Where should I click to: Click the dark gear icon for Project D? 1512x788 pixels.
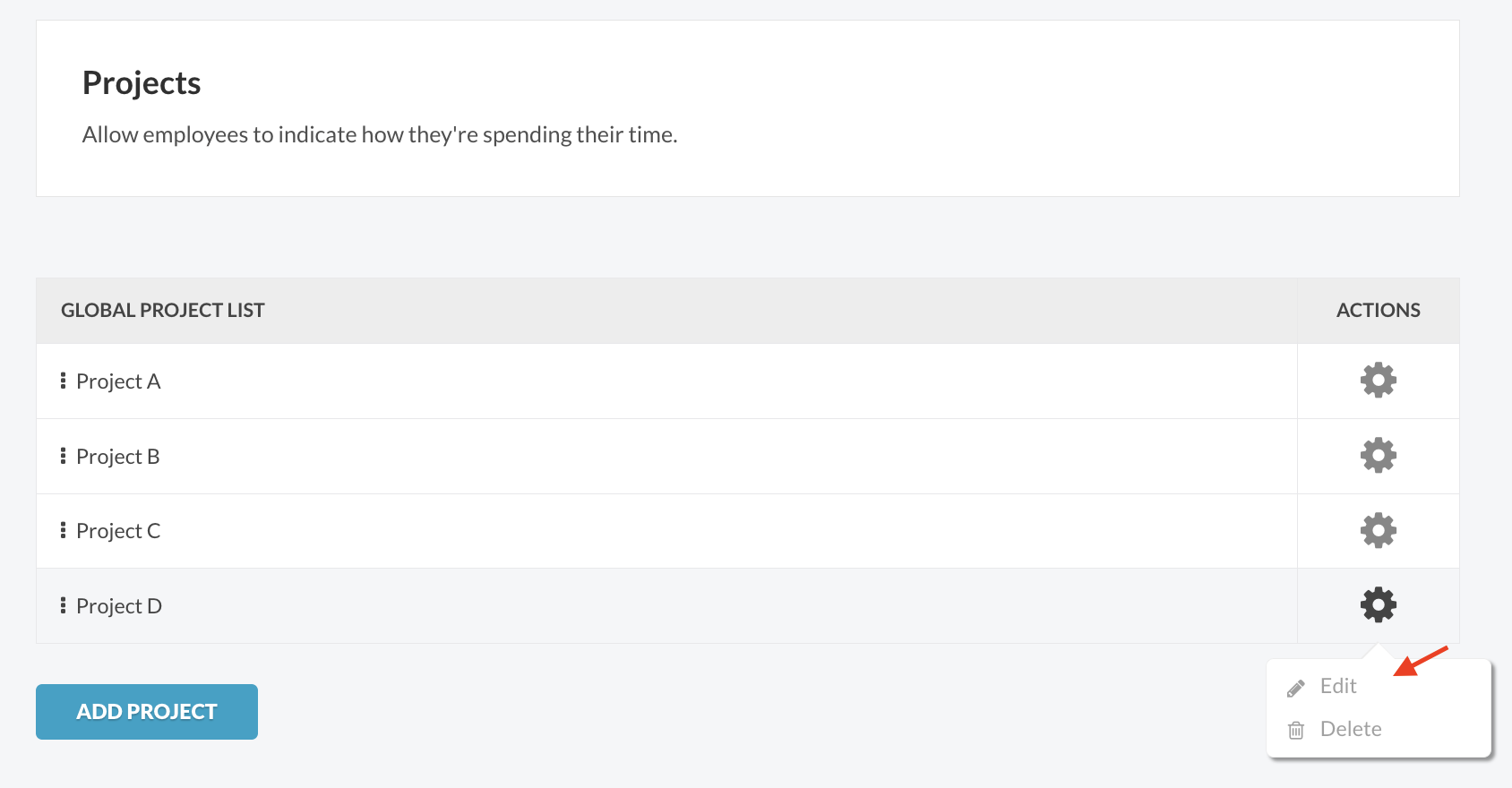(x=1378, y=605)
